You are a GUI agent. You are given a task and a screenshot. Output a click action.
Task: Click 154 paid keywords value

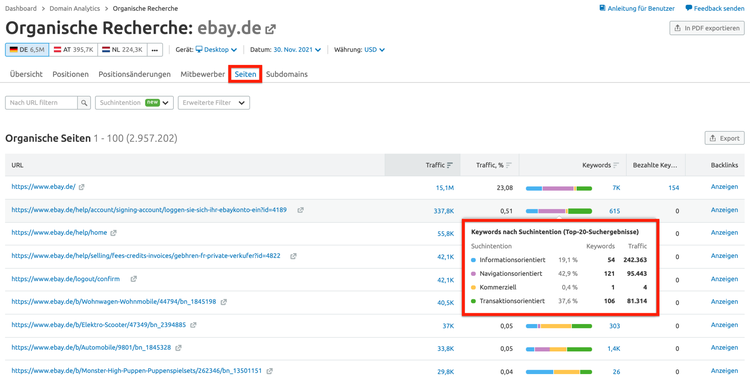(x=673, y=188)
